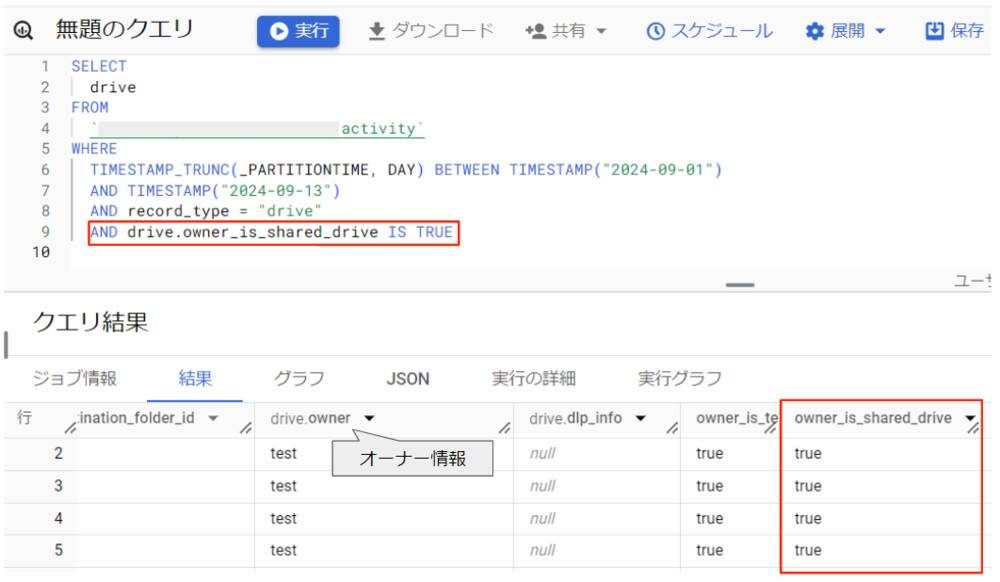The image size is (1000, 582).
Task: Click line 10 in the SQL editor
Action: pyautogui.click(x=300, y=253)
